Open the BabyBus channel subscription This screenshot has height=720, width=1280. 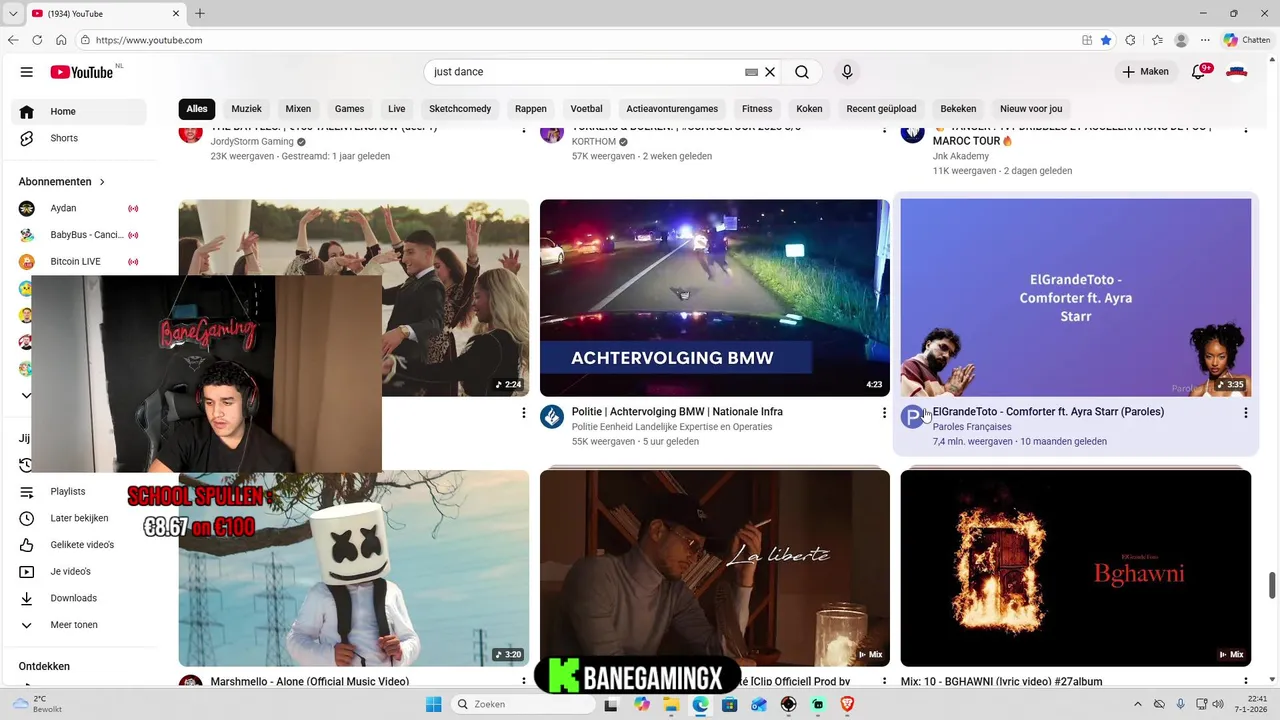pos(79,235)
